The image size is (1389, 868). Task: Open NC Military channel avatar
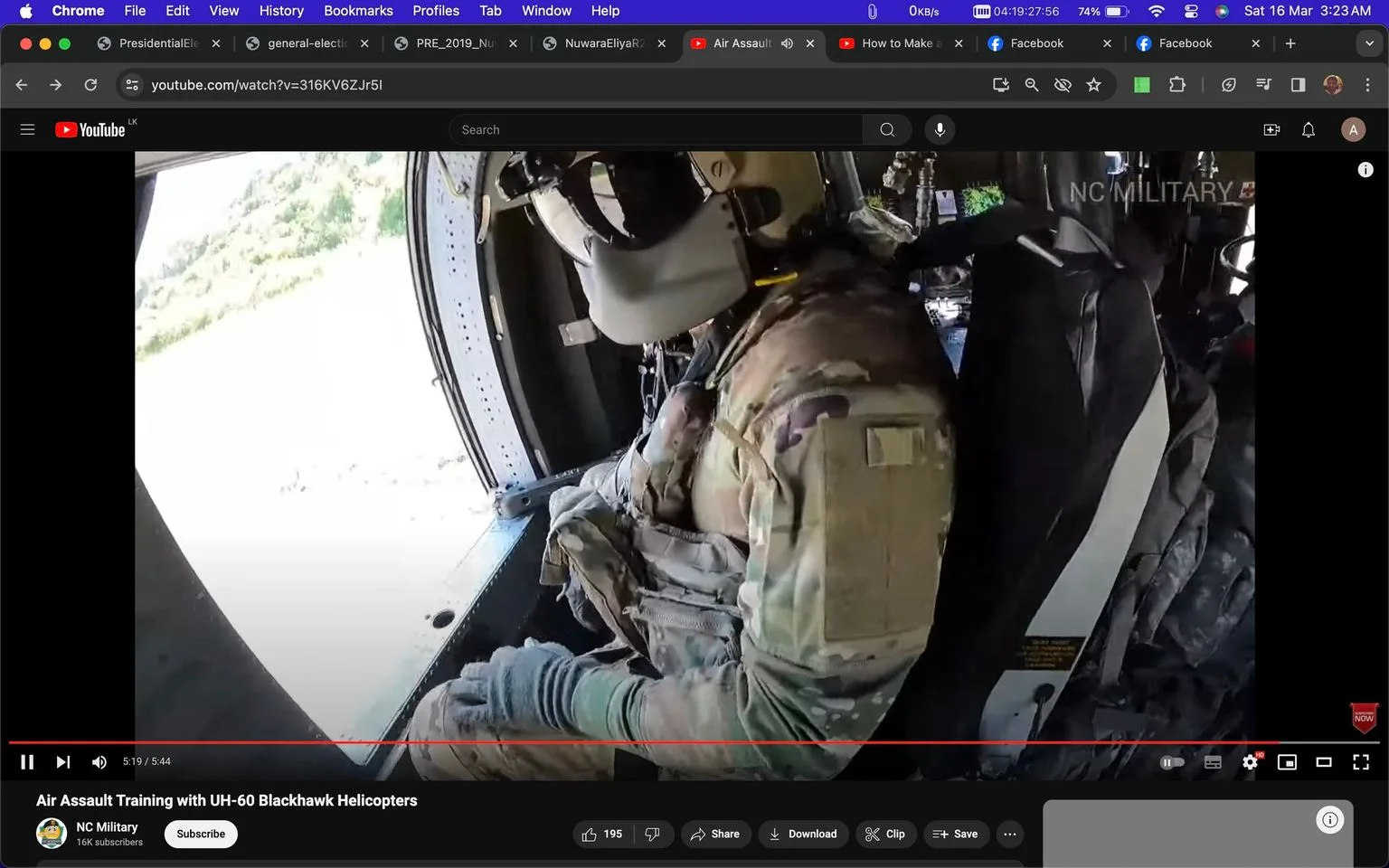click(x=52, y=833)
